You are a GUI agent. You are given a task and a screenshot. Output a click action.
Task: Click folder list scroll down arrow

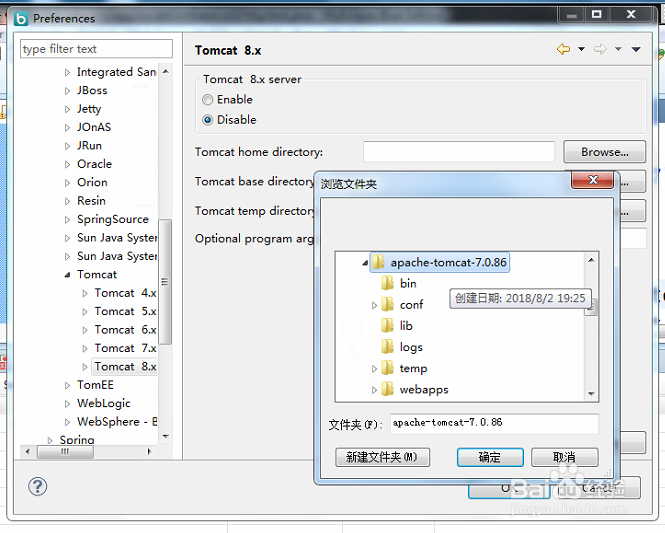point(591,394)
